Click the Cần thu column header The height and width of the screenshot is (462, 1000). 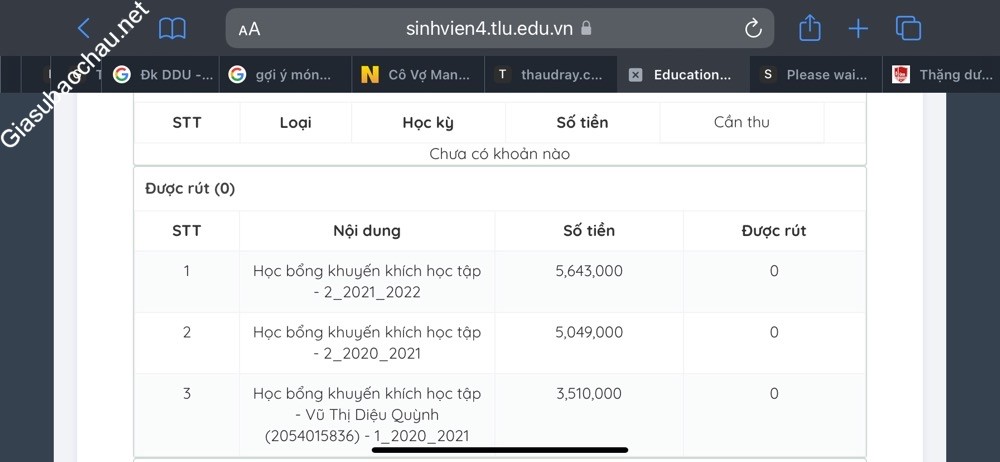741,122
